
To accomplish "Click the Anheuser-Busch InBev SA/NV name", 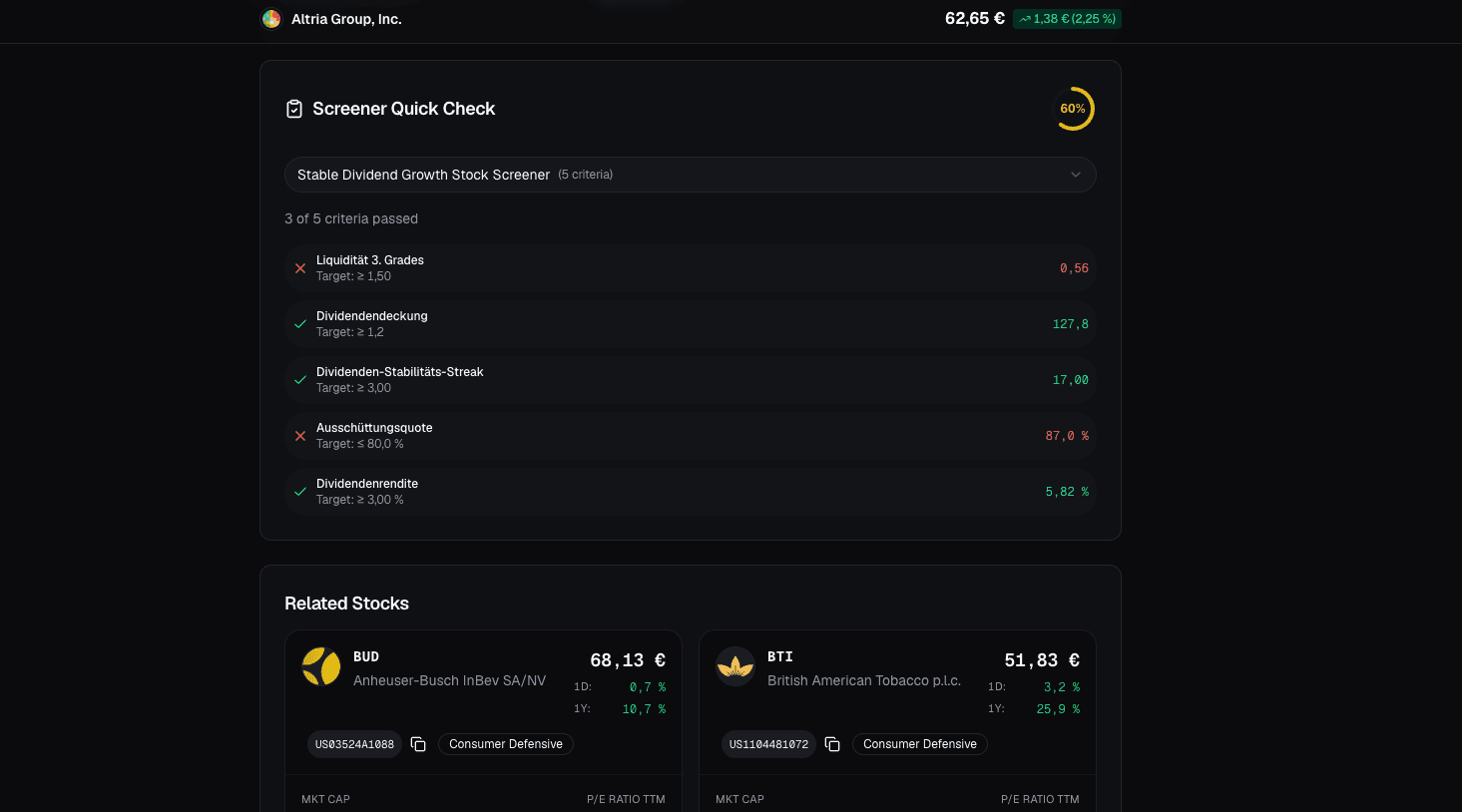I will [450, 680].
